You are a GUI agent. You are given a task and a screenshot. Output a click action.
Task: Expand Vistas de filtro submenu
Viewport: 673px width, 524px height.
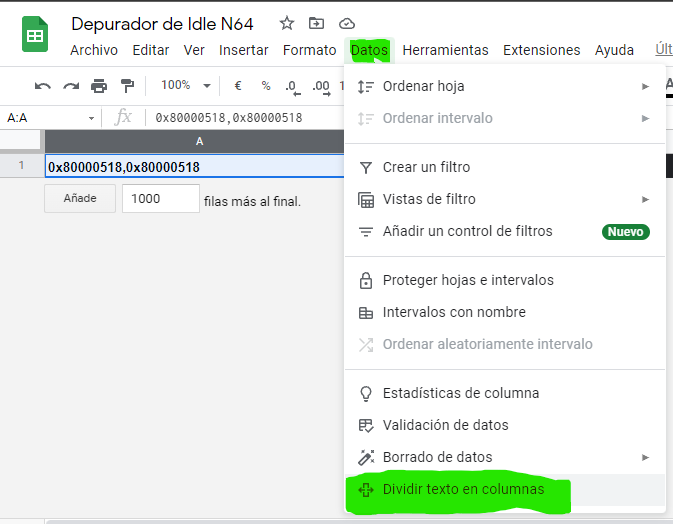point(505,199)
